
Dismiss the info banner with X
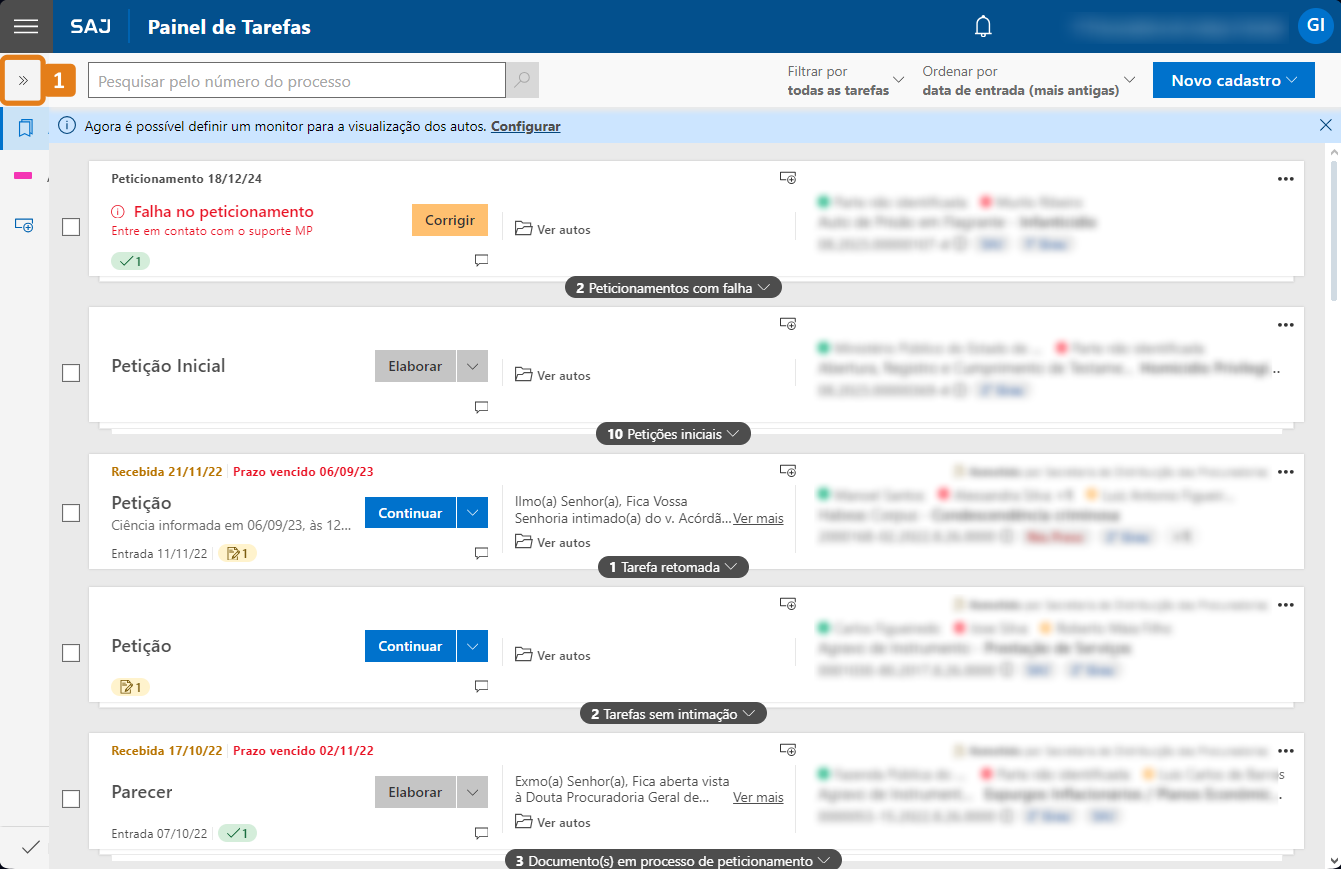click(x=1325, y=126)
